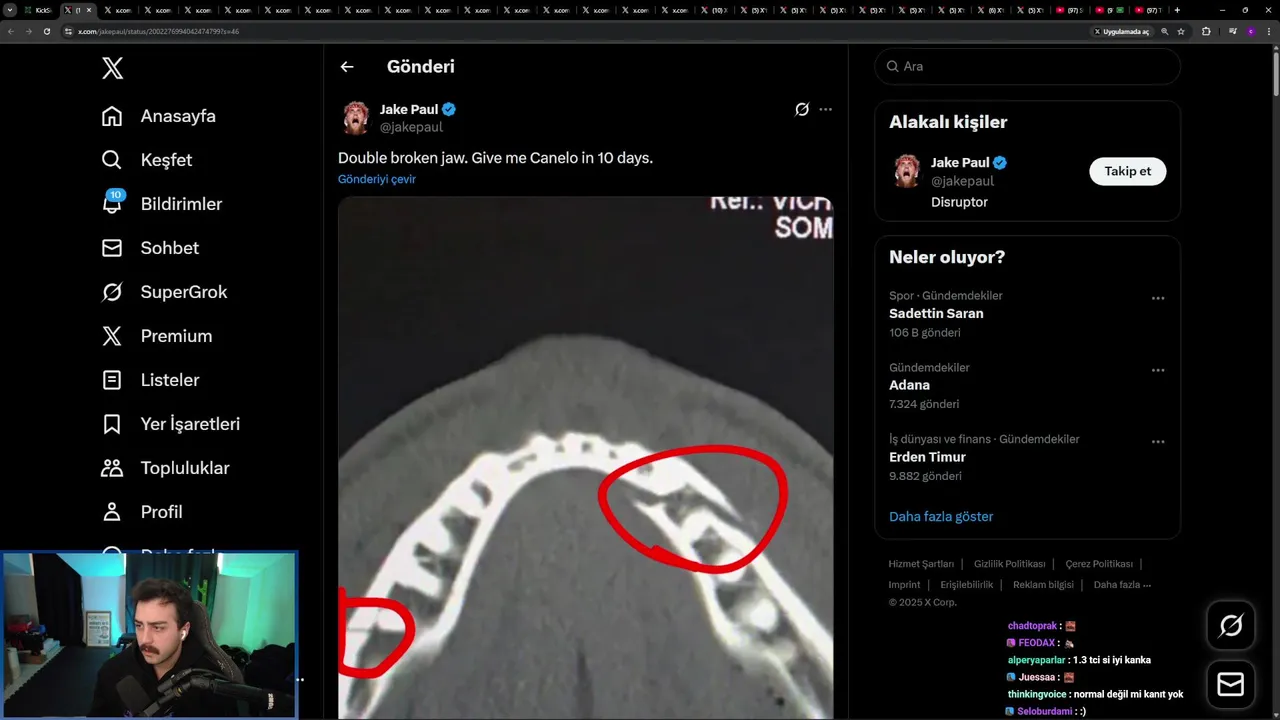Open Jake Paul's name link on the post
1280x720 pixels.
(x=409, y=109)
